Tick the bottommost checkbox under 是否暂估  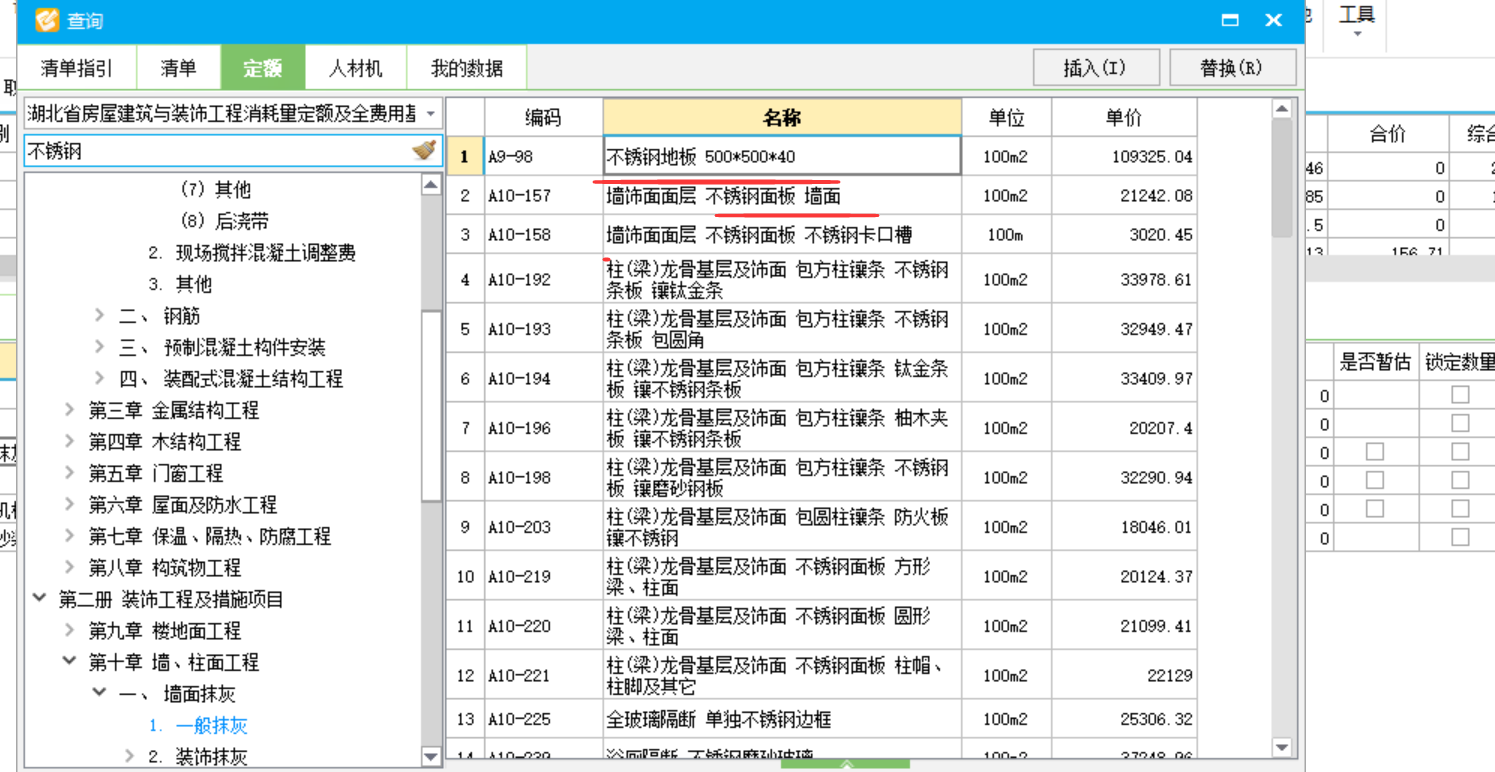click(x=1375, y=509)
